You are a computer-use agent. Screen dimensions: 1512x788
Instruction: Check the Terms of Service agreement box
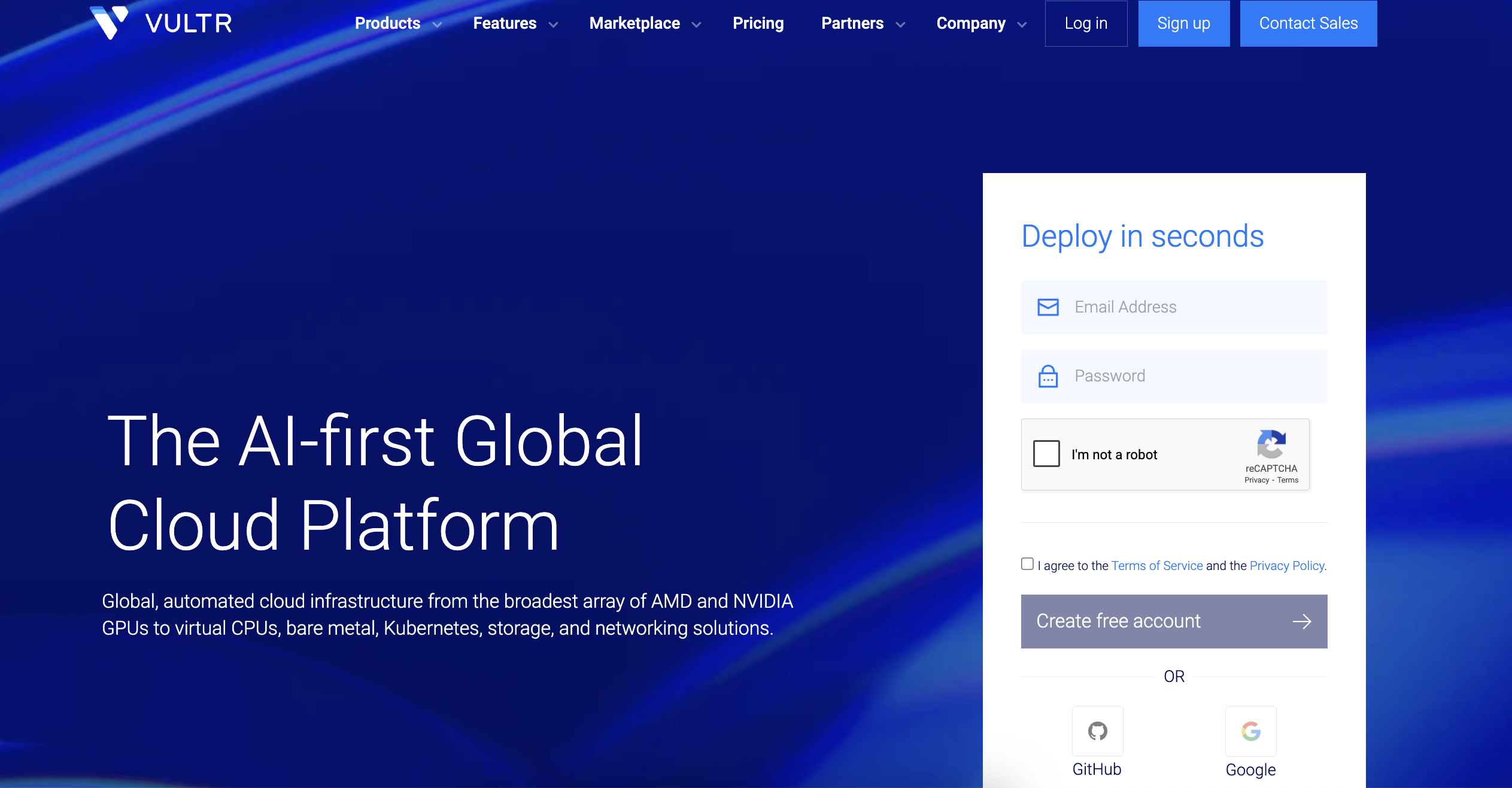pyautogui.click(x=1027, y=564)
